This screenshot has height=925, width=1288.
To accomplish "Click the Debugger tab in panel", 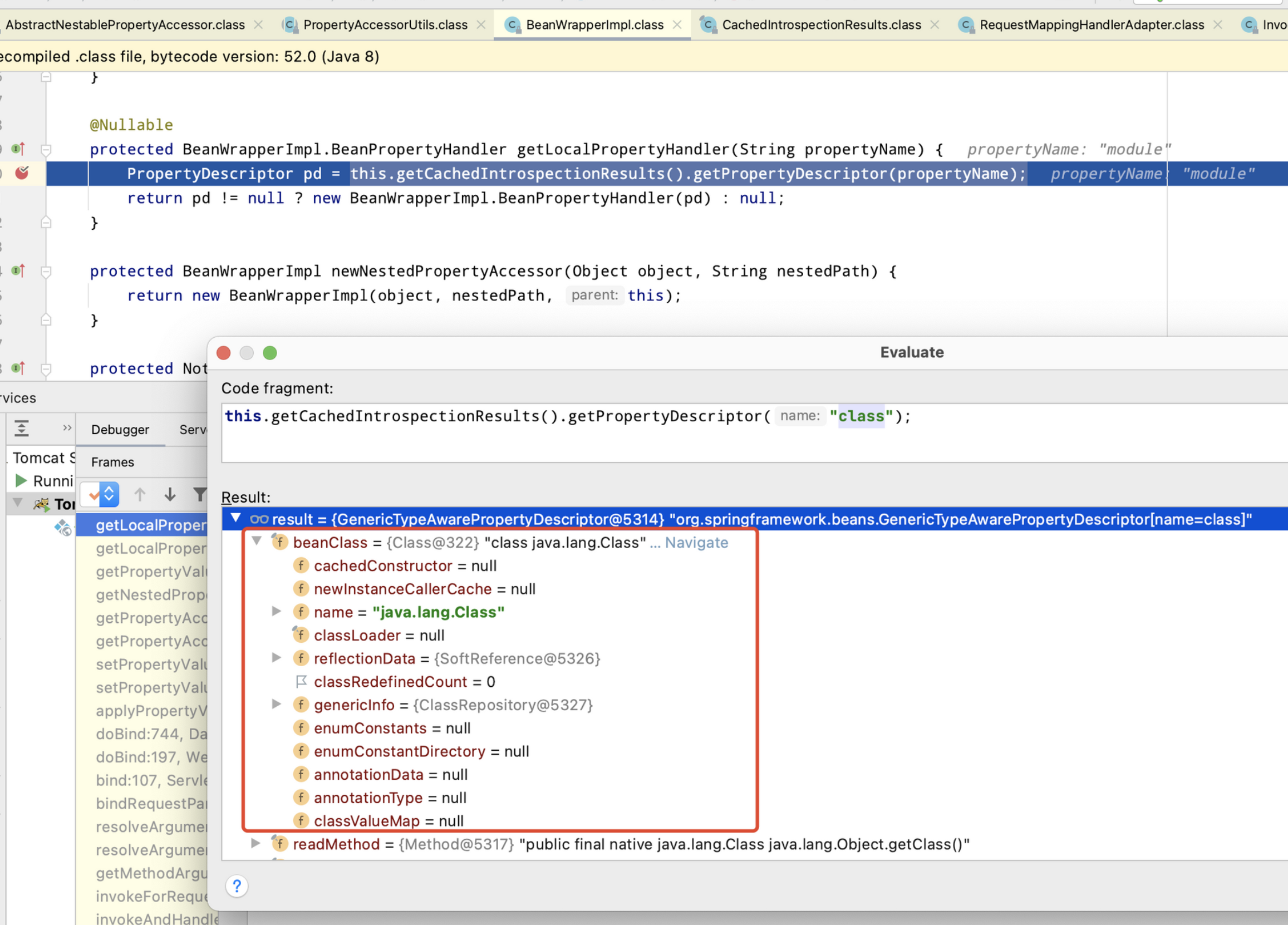I will (x=119, y=429).
